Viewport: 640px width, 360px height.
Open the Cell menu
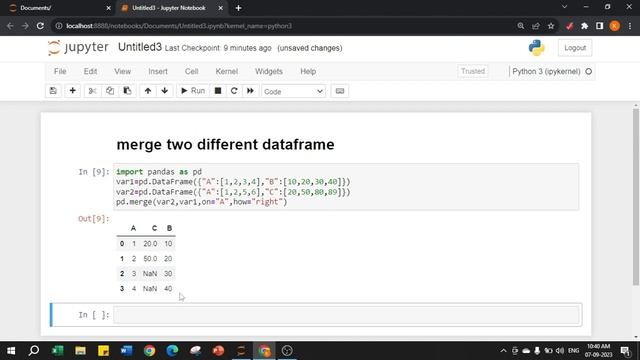[x=191, y=71]
